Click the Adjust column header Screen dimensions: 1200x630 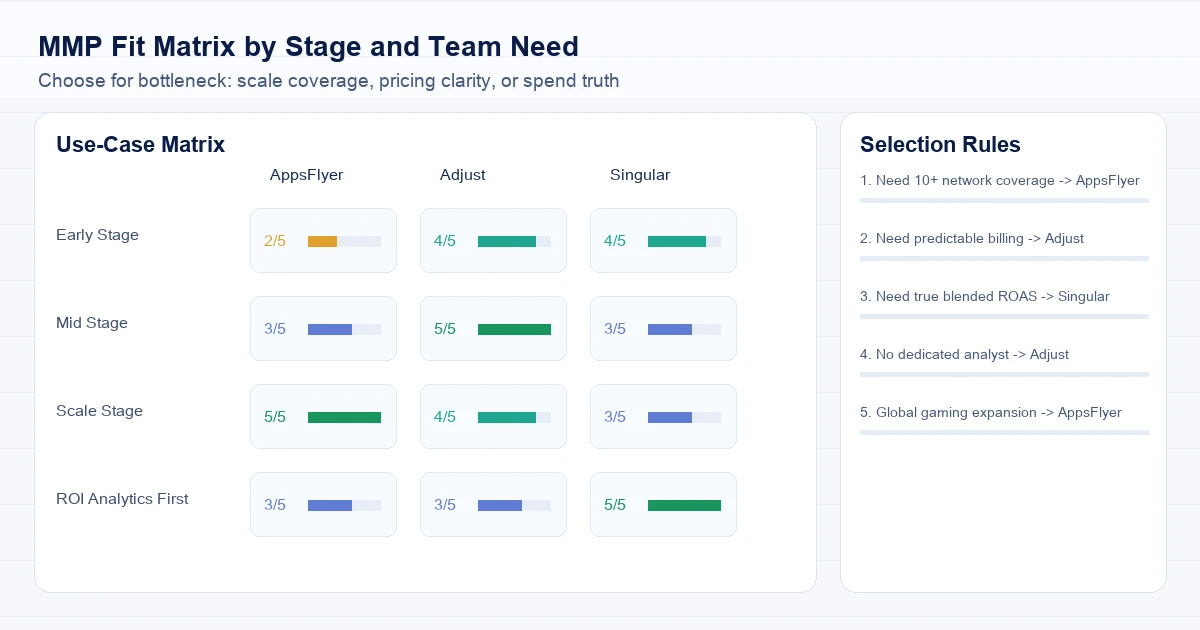(462, 175)
